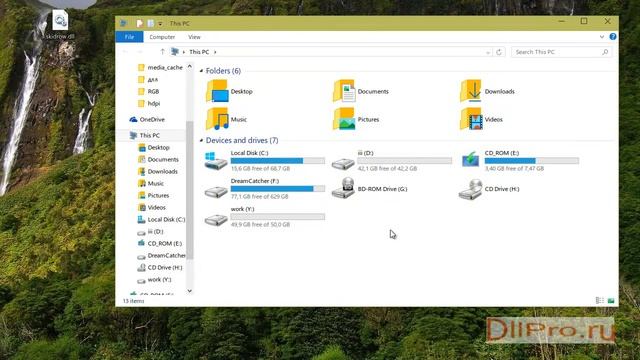The image size is (640, 360).
Task: Open Videos under This PC in sidebar
Action: pyautogui.click(x=152, y=207)
